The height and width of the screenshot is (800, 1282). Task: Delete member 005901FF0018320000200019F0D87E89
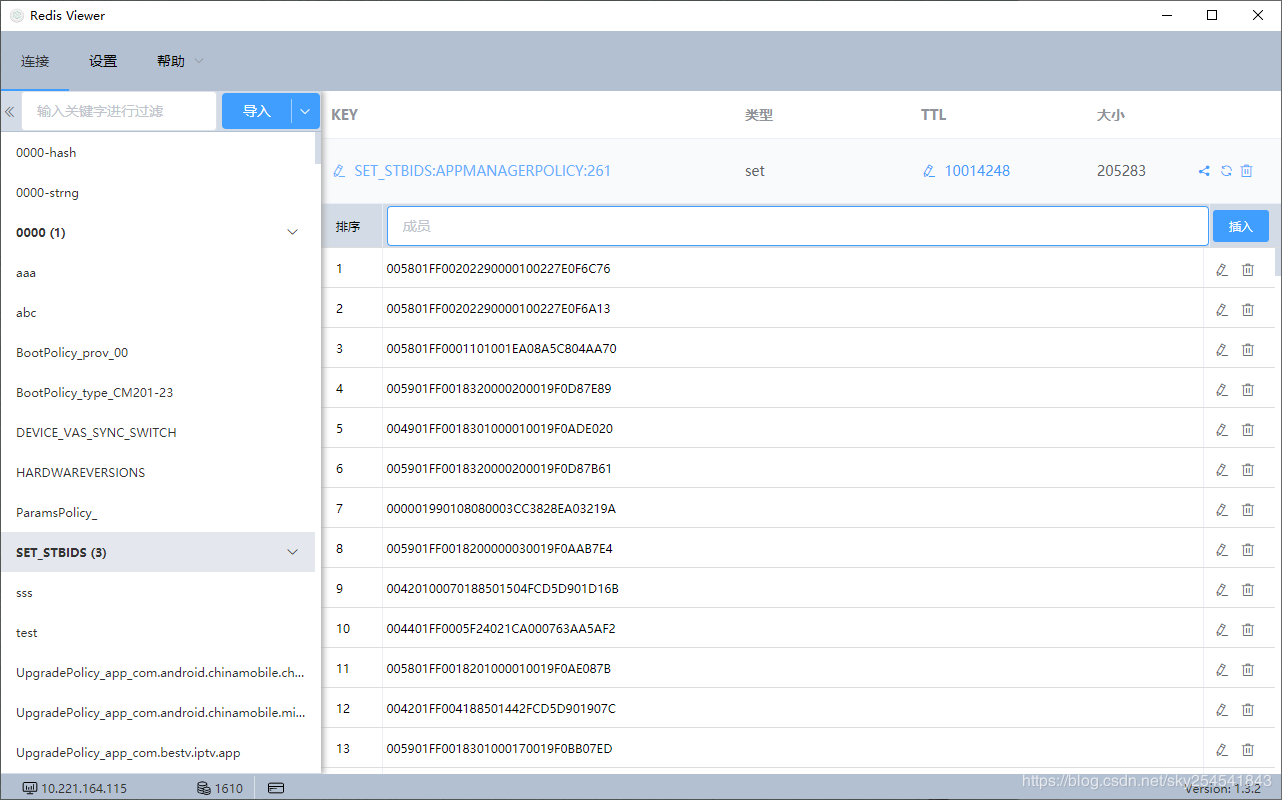(1248, 389)
